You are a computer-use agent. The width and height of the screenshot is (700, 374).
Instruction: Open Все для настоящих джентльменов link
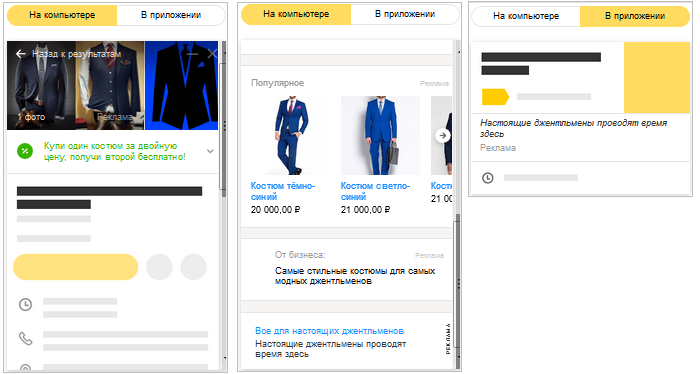(x=329, y=331)
